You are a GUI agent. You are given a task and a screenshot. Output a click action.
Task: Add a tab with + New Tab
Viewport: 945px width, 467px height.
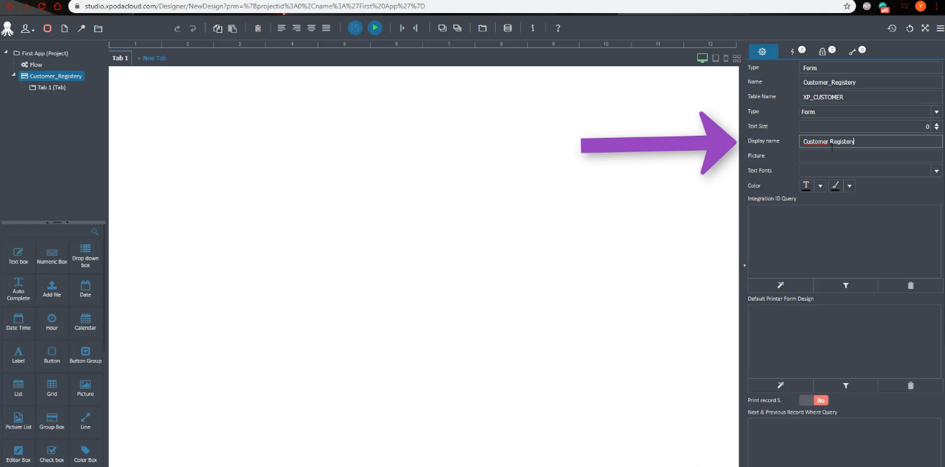[x=152, y=58]
